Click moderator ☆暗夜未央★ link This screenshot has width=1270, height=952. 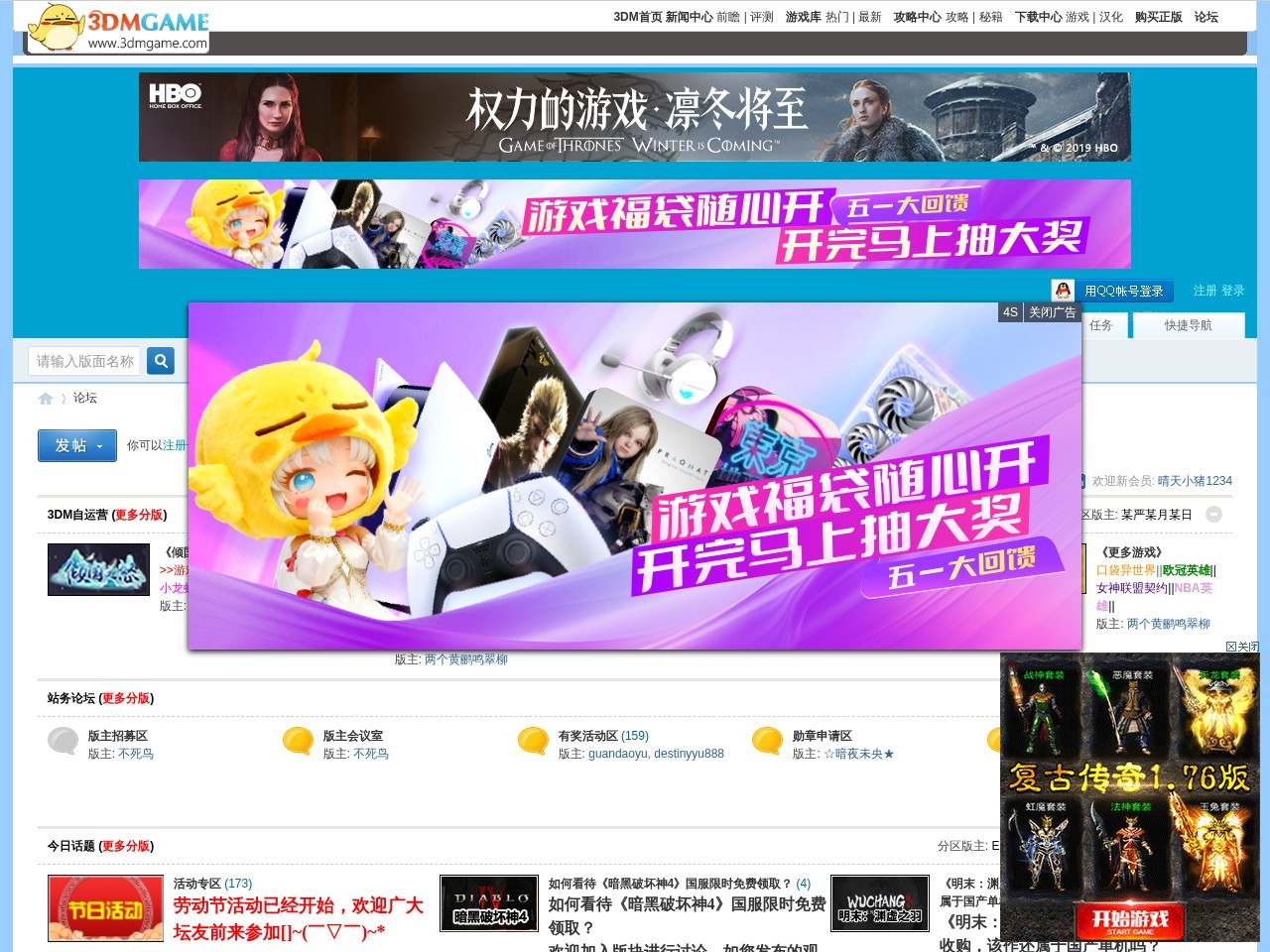click(859, 754)
